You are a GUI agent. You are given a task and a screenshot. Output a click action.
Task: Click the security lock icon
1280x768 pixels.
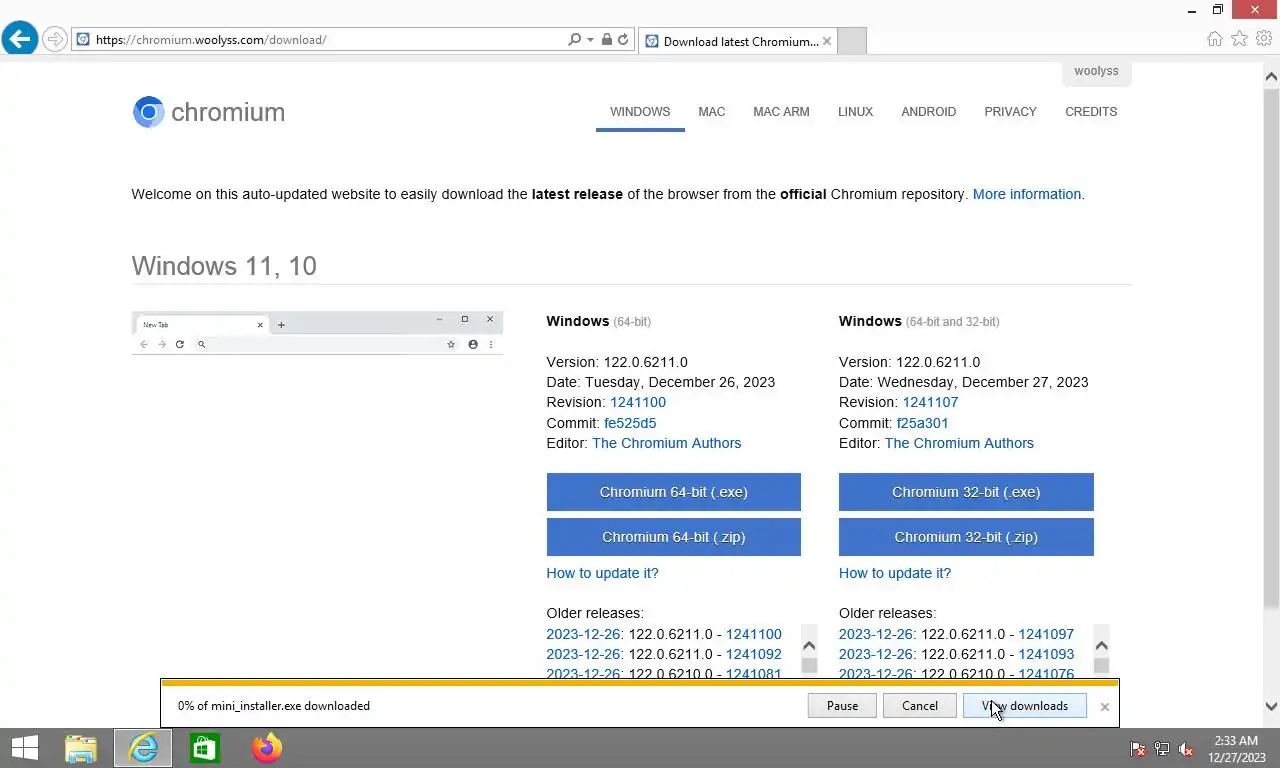(606, 40)
